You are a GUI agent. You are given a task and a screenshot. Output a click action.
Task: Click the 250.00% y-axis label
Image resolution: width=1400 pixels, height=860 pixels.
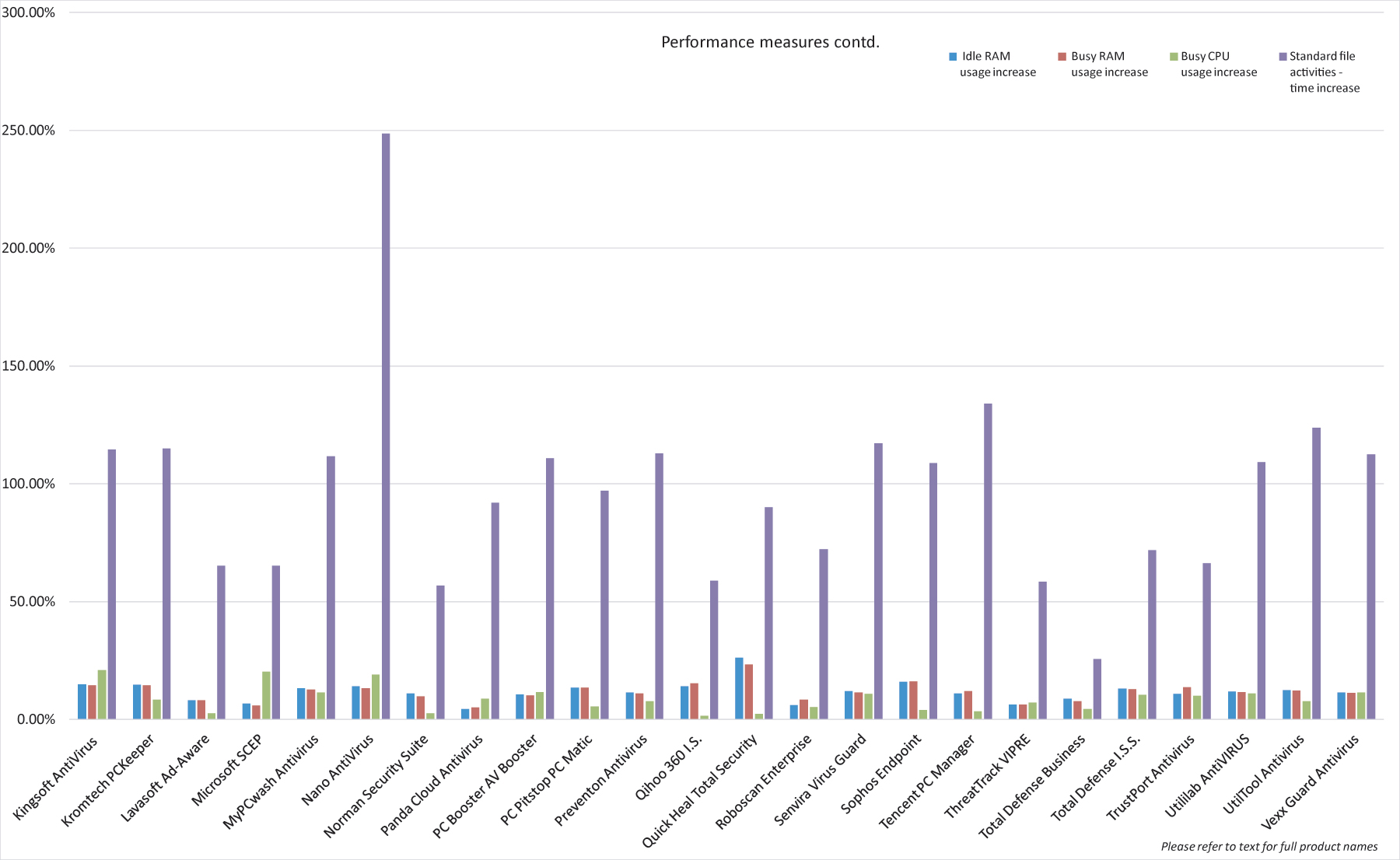coord(29,130)
